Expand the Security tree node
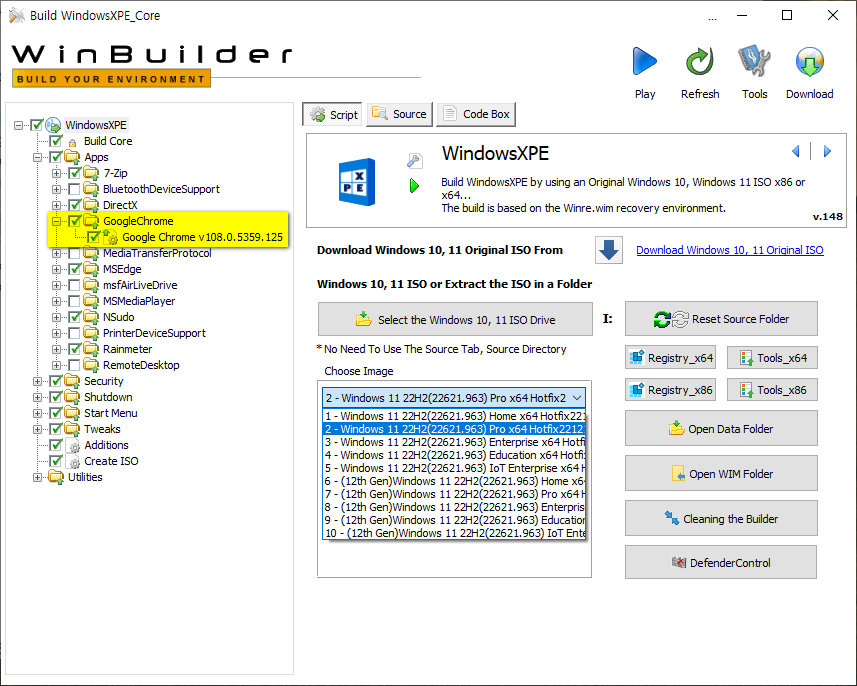The height and width of the screenshot is (686, 857). click(37, 381)
